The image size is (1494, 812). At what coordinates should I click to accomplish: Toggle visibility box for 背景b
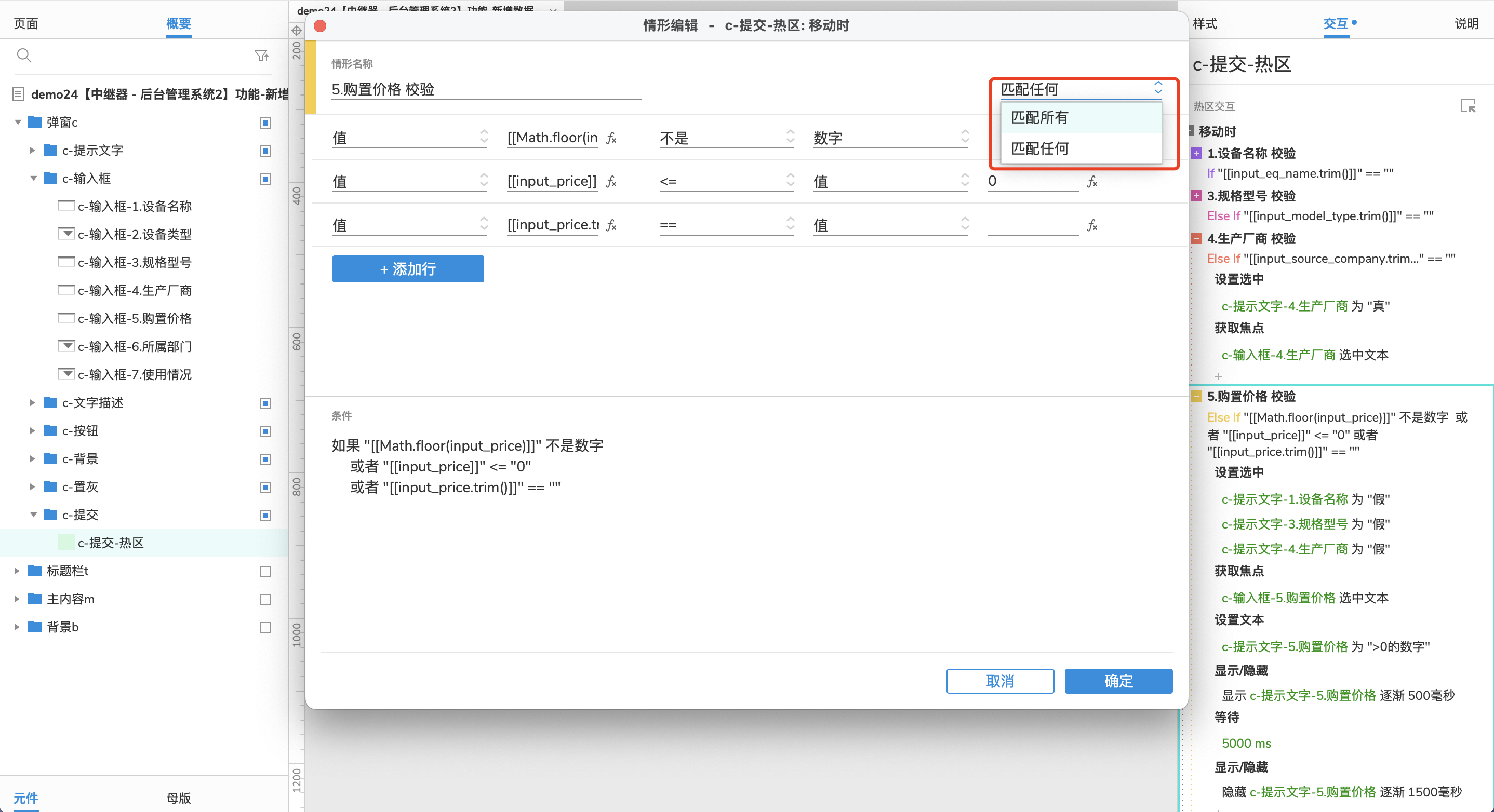coord(265,628)
